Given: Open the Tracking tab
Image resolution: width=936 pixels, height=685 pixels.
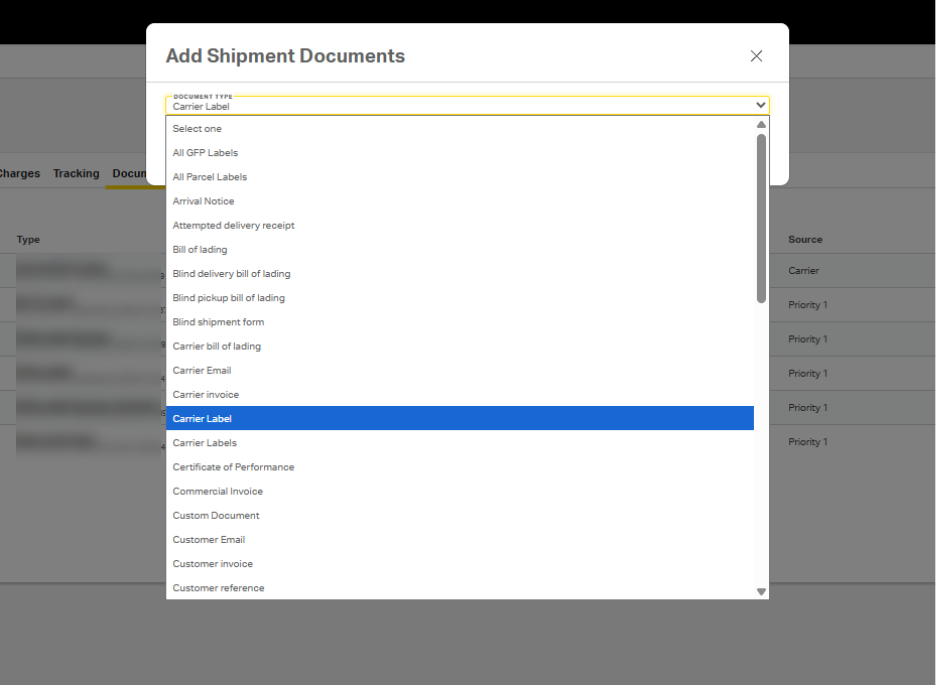Looking at the screenshot, I should [76, 174].
